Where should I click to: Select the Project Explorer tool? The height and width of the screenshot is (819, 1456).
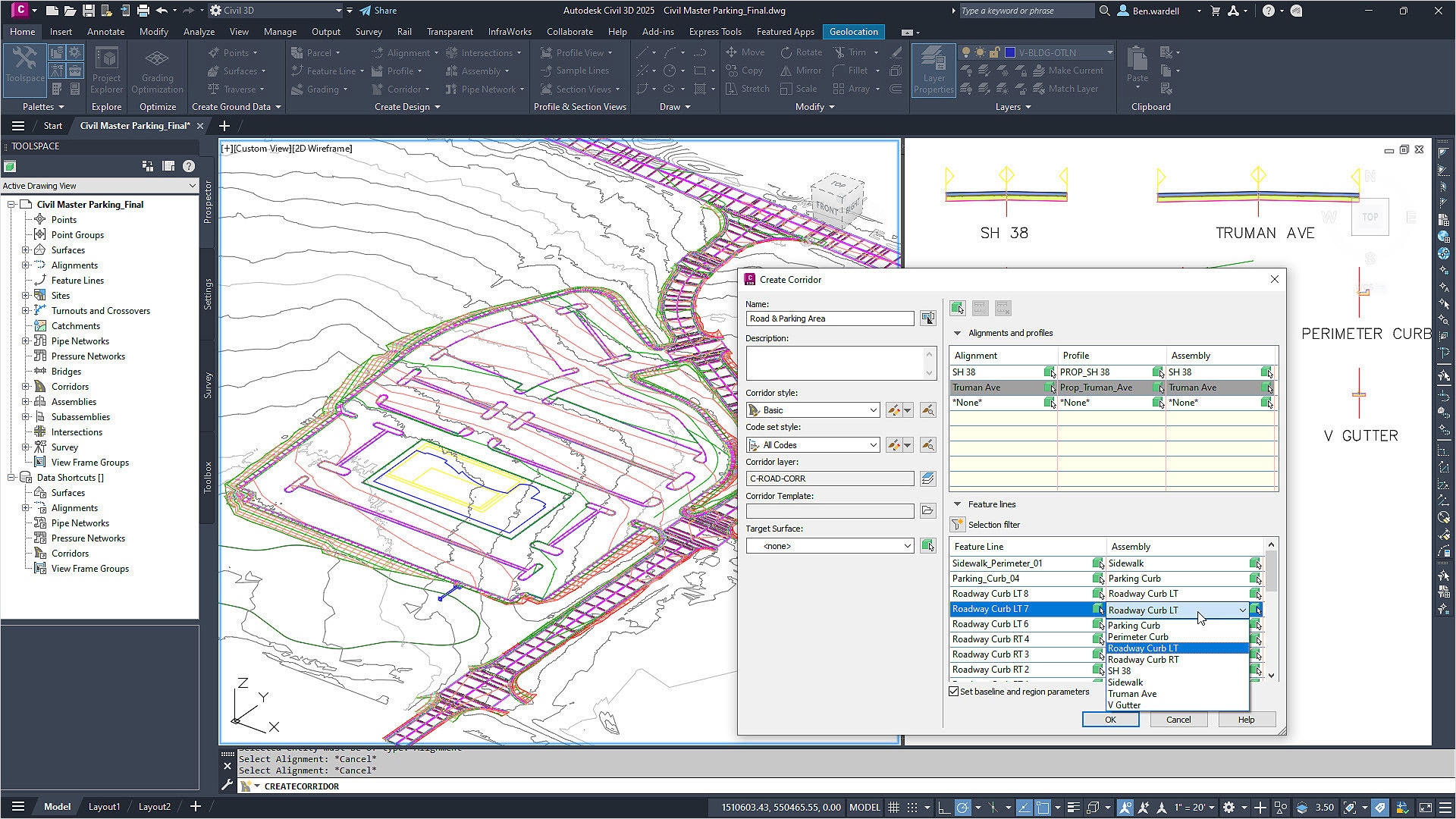pos(106,71)
